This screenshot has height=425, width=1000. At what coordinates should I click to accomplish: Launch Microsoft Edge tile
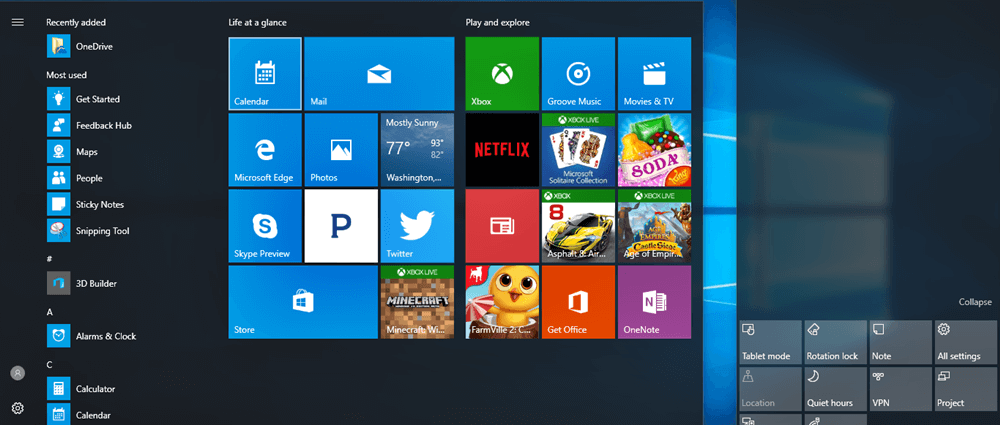tap(265, 150)
